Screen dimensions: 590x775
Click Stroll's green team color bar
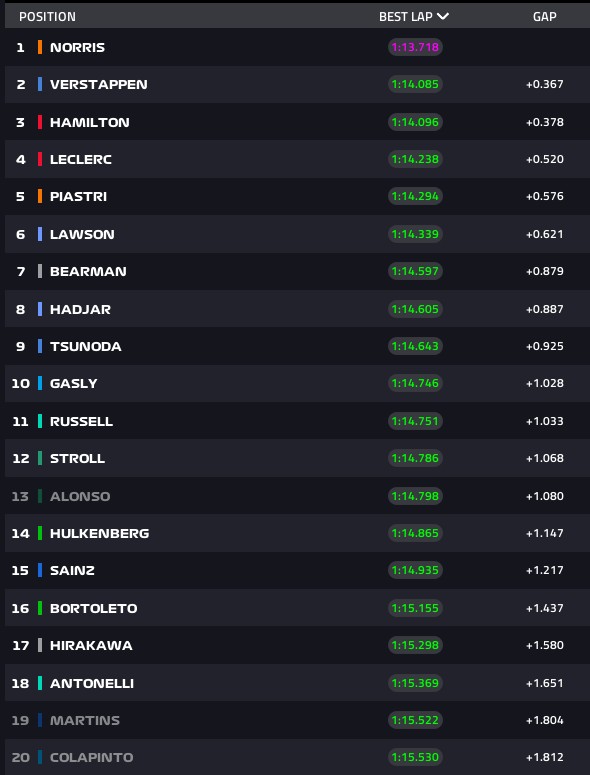coord(40,458)
